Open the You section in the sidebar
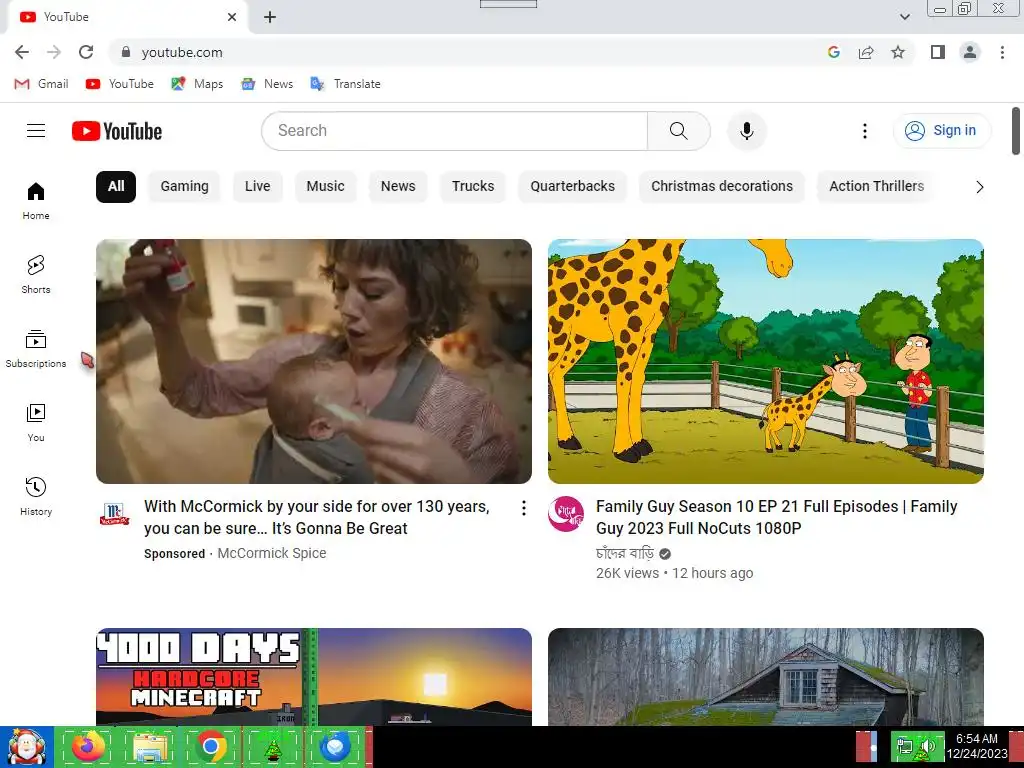The height and width of the screenshot is (768, 1024). point(36,423)
